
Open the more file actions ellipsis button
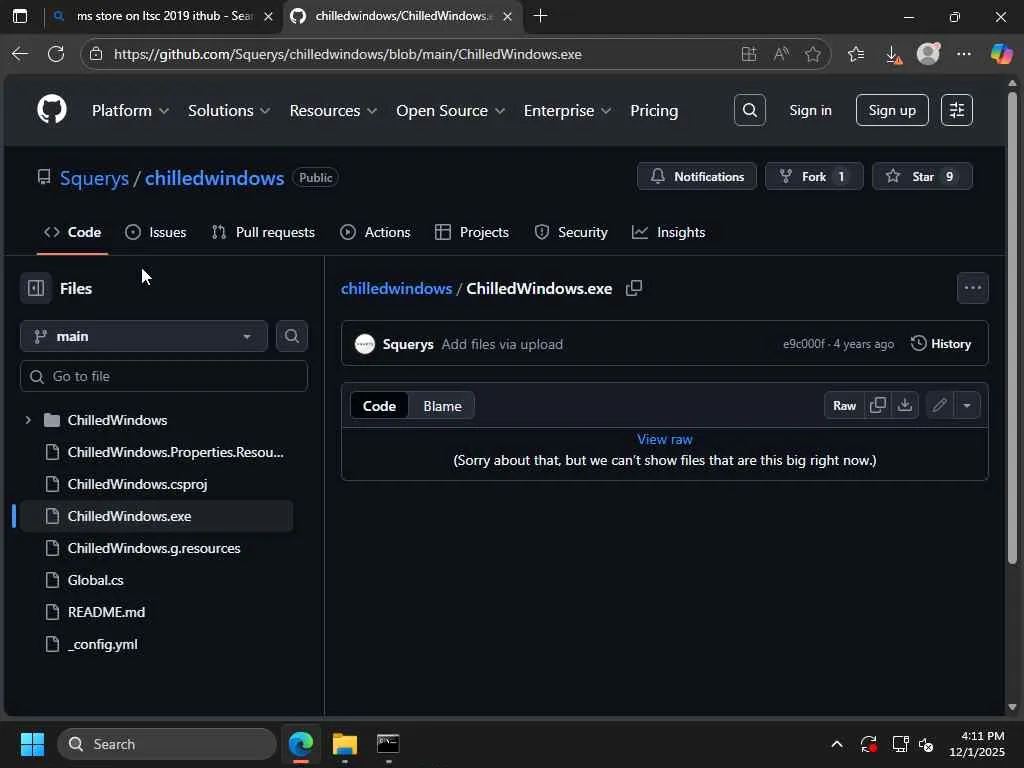coord(972,288)
